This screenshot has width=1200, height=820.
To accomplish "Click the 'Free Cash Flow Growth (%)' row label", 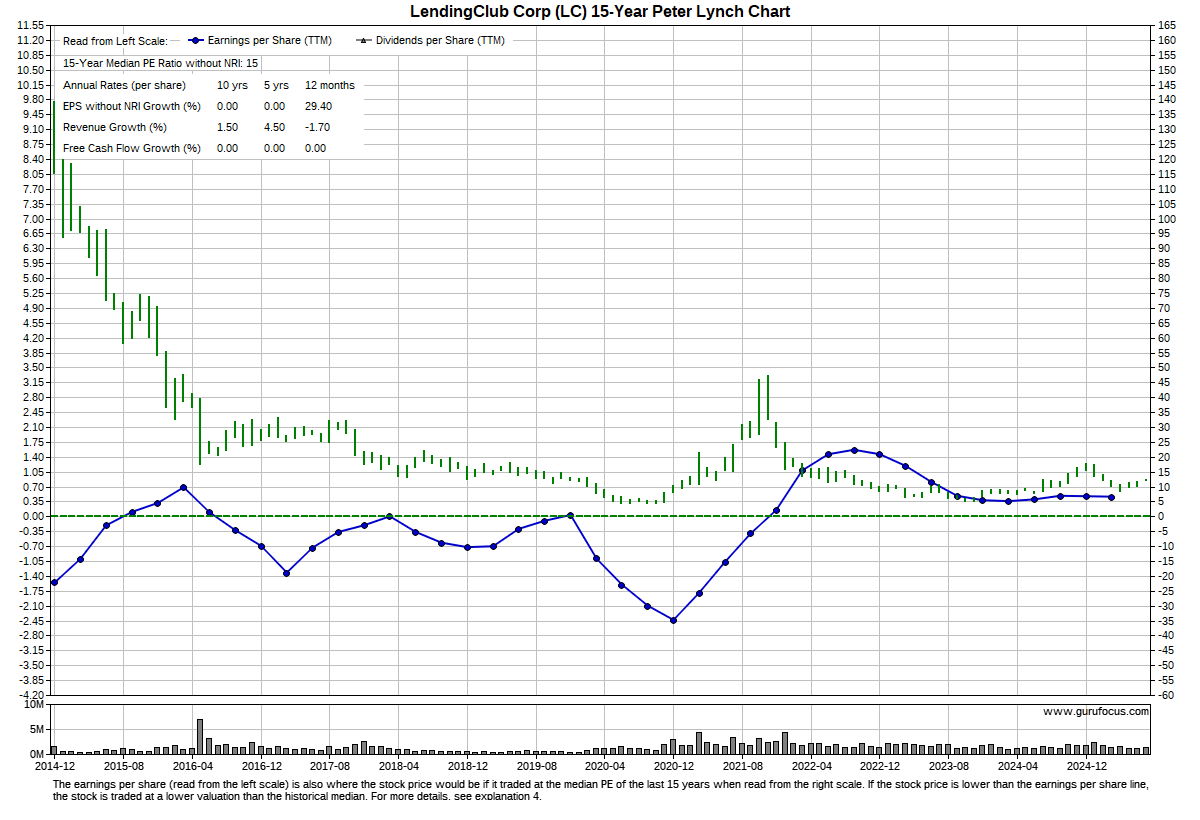I will pos(132,148).
